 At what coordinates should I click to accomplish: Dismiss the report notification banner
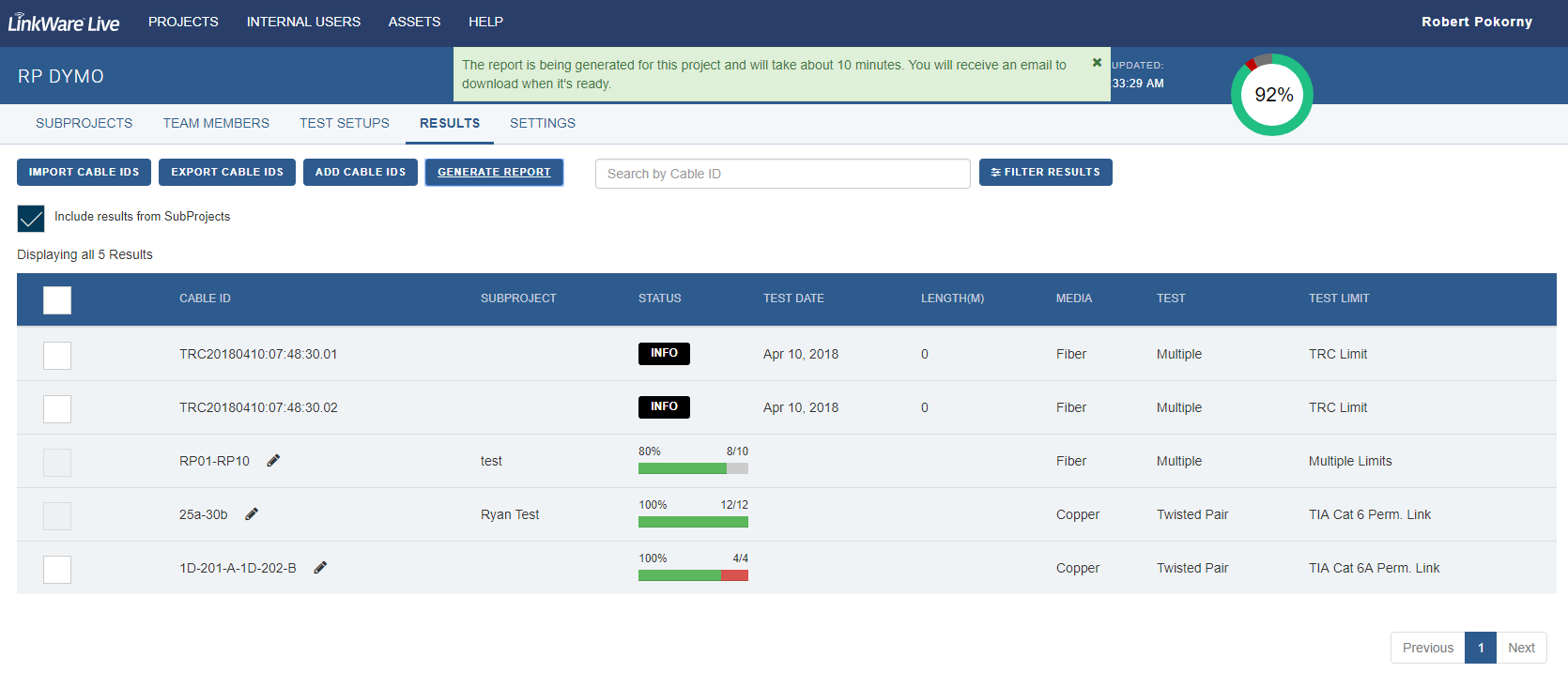pos(1097,63)
